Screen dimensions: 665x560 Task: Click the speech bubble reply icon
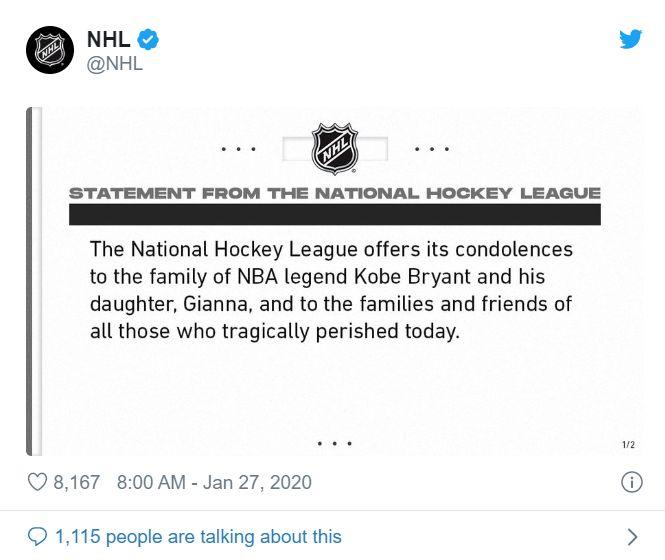click(37, 537)
